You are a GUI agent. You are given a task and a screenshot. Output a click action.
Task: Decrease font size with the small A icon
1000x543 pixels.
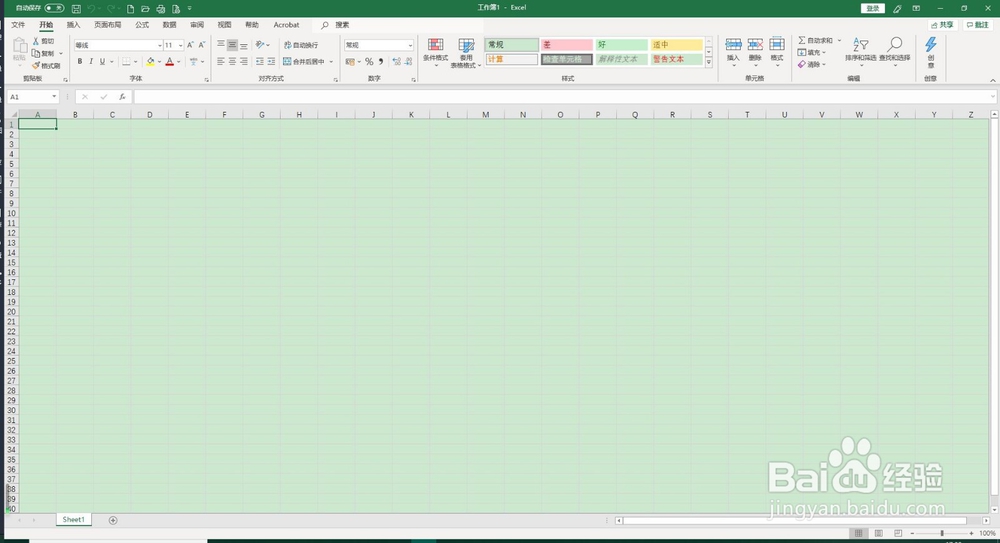(202, 45)
